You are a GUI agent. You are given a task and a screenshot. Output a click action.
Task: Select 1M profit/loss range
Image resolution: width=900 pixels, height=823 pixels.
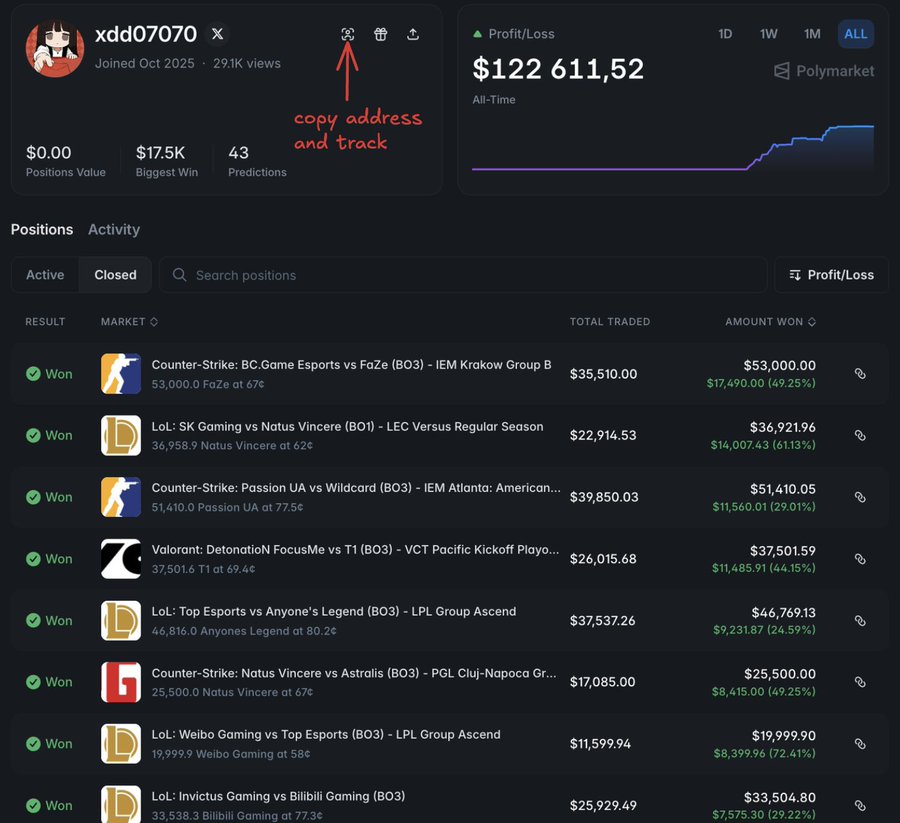pyautogui.click(x=812, y=34)
